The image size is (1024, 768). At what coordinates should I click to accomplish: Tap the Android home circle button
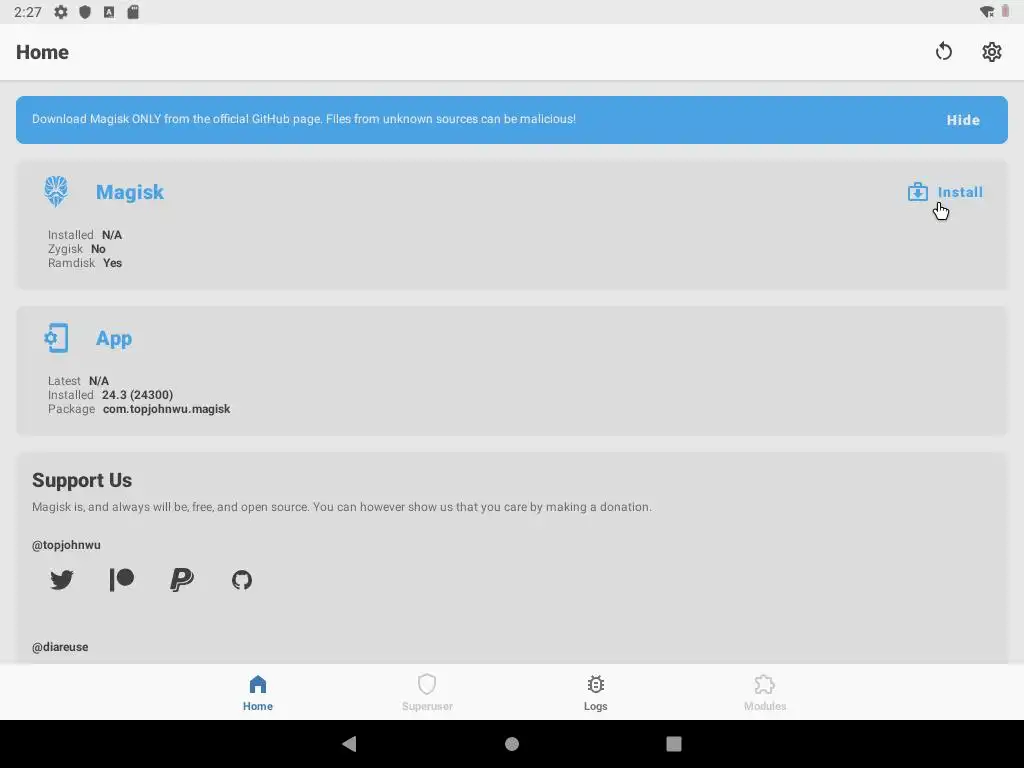[512, 744]
